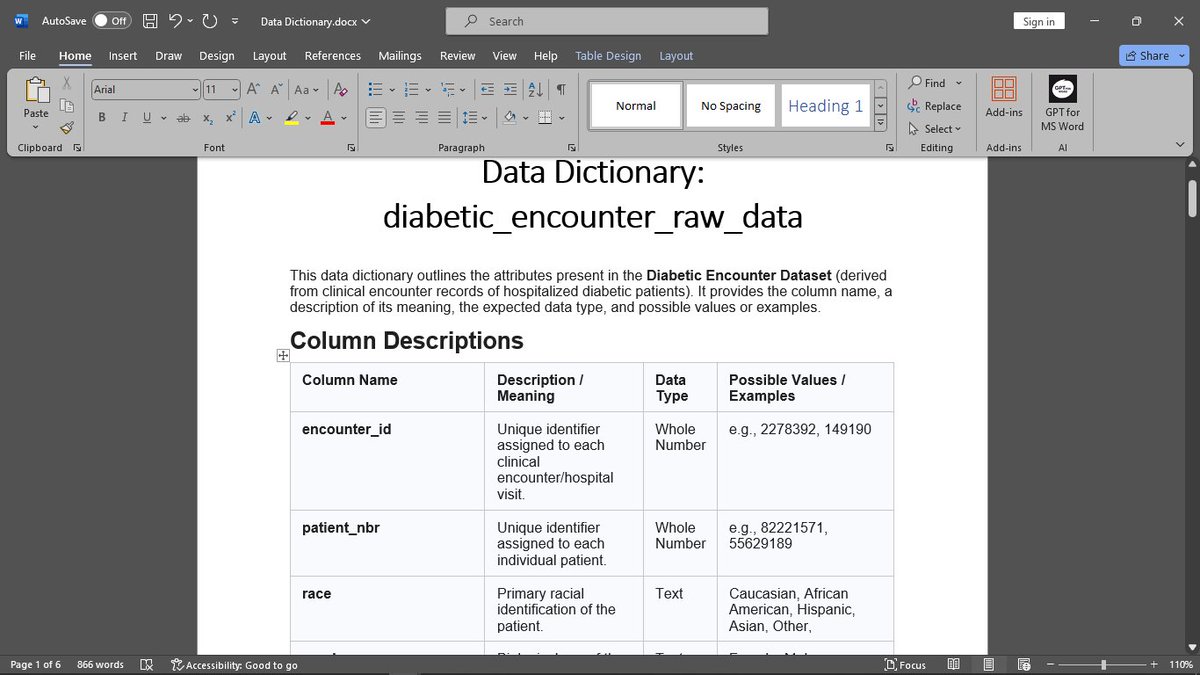Toggle Align Left paragraph setting
Screen dimensions: 1200x675
tap(376, 118)
